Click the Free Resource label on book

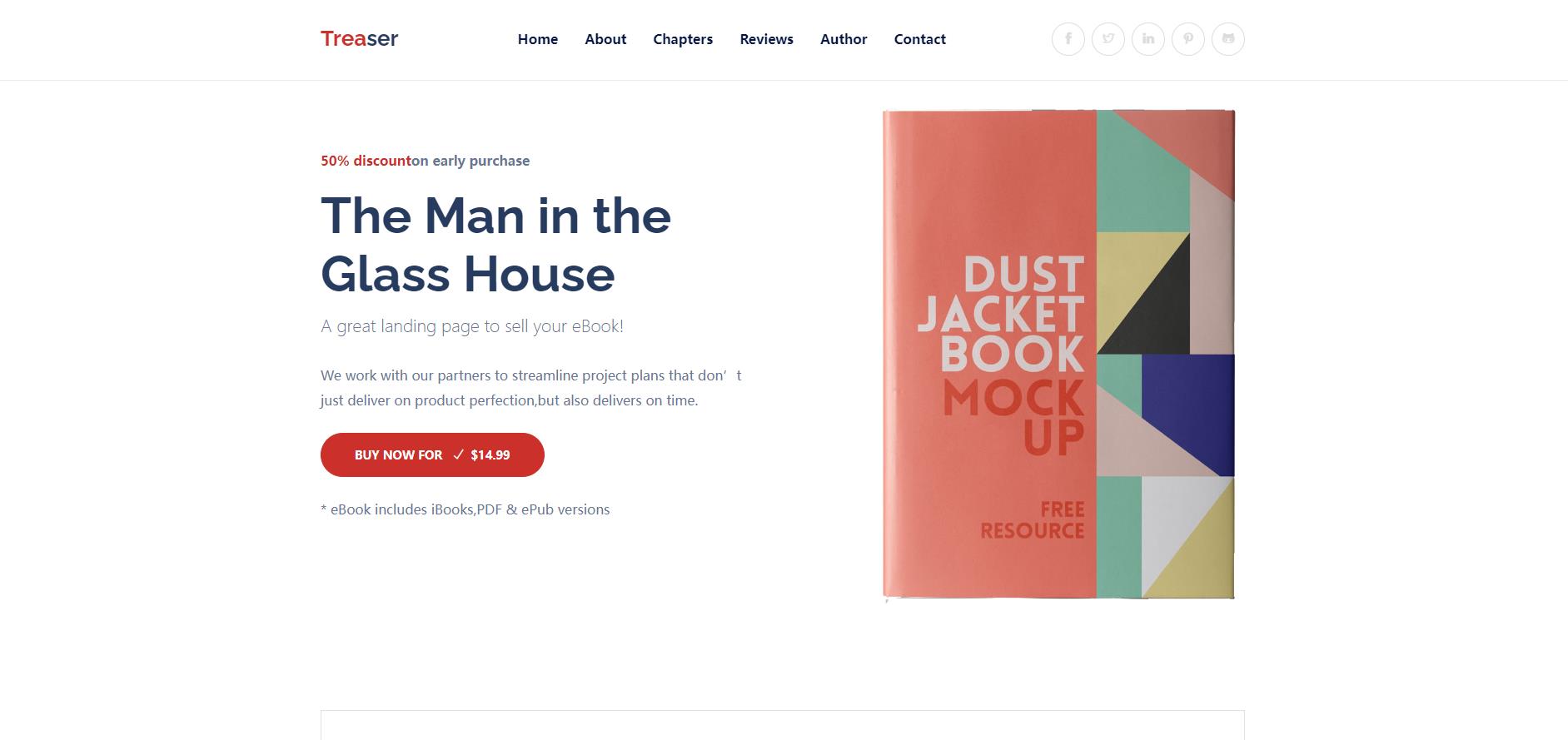coord(1033,519)
